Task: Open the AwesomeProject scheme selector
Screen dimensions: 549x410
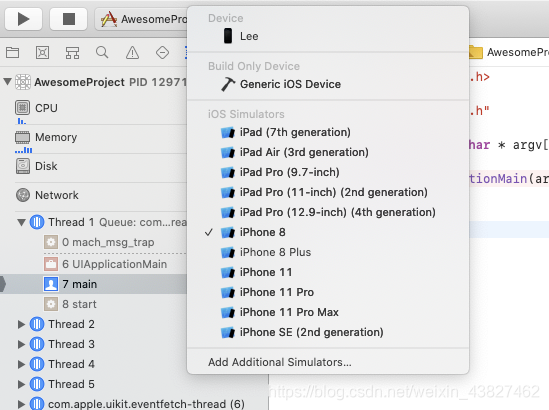Action: point(141,19)
